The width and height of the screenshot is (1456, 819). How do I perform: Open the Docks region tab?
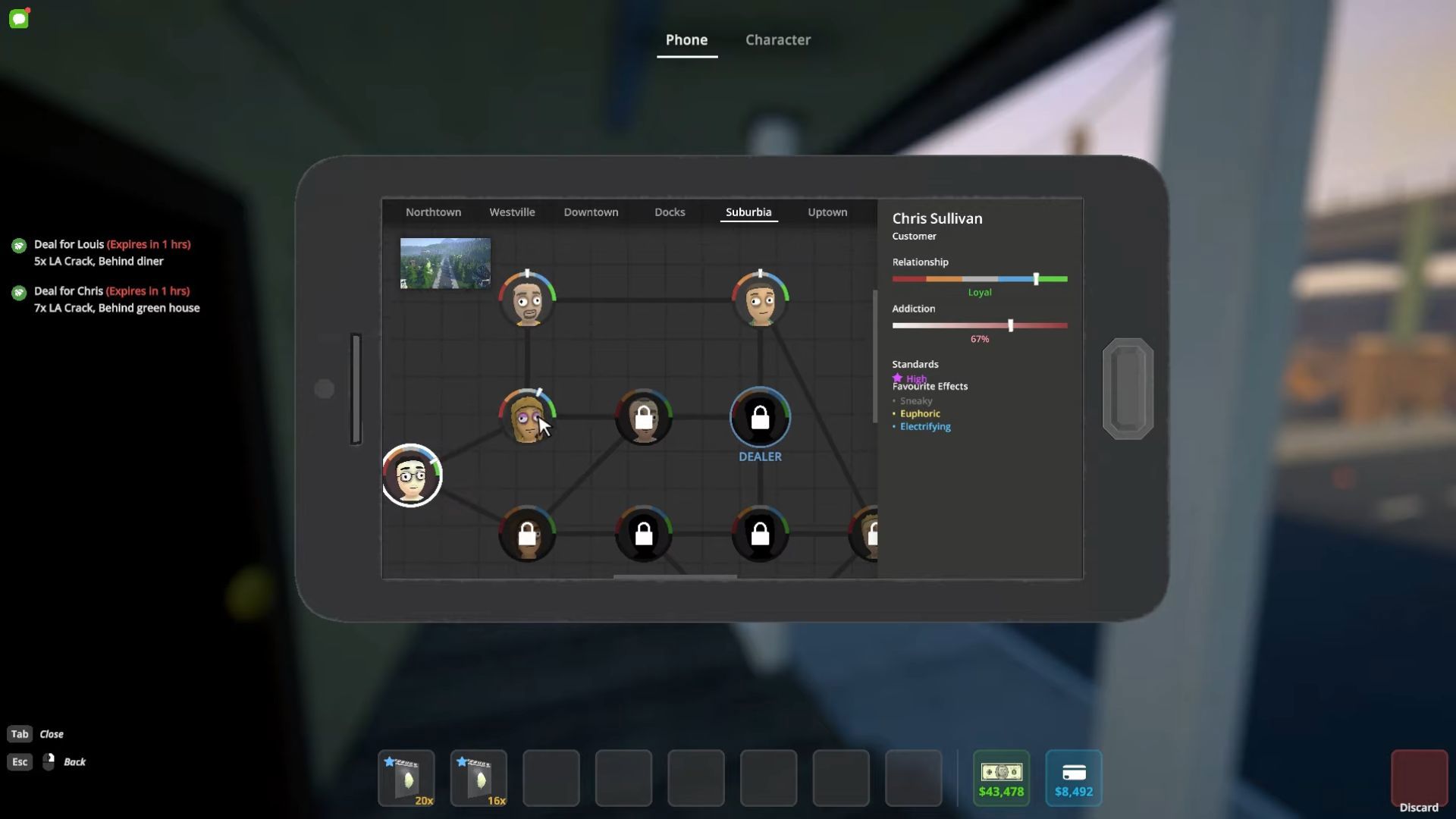coord(670,212)
